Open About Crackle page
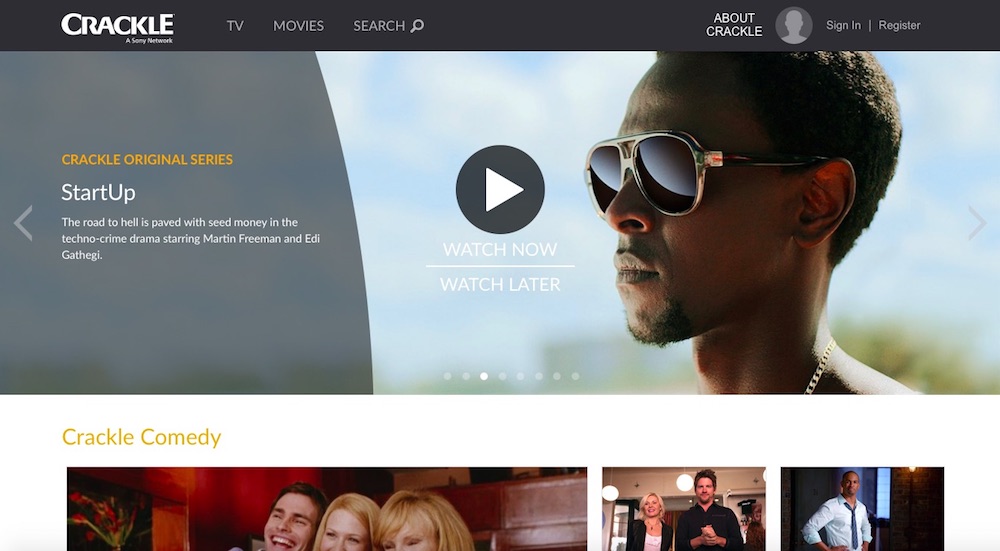Image resolution: width=1000 pixels, height=551 pixels. 734,25
